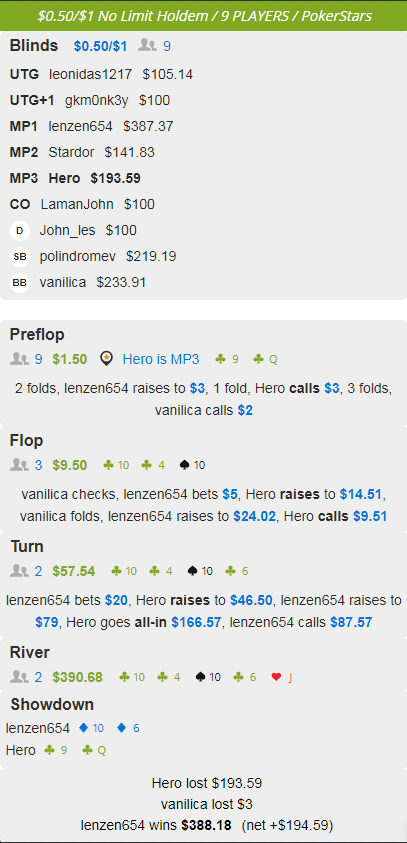Click the dealer button icon beside John_les
The height and width of the screenshot is (843, 407).
point(20,231)
